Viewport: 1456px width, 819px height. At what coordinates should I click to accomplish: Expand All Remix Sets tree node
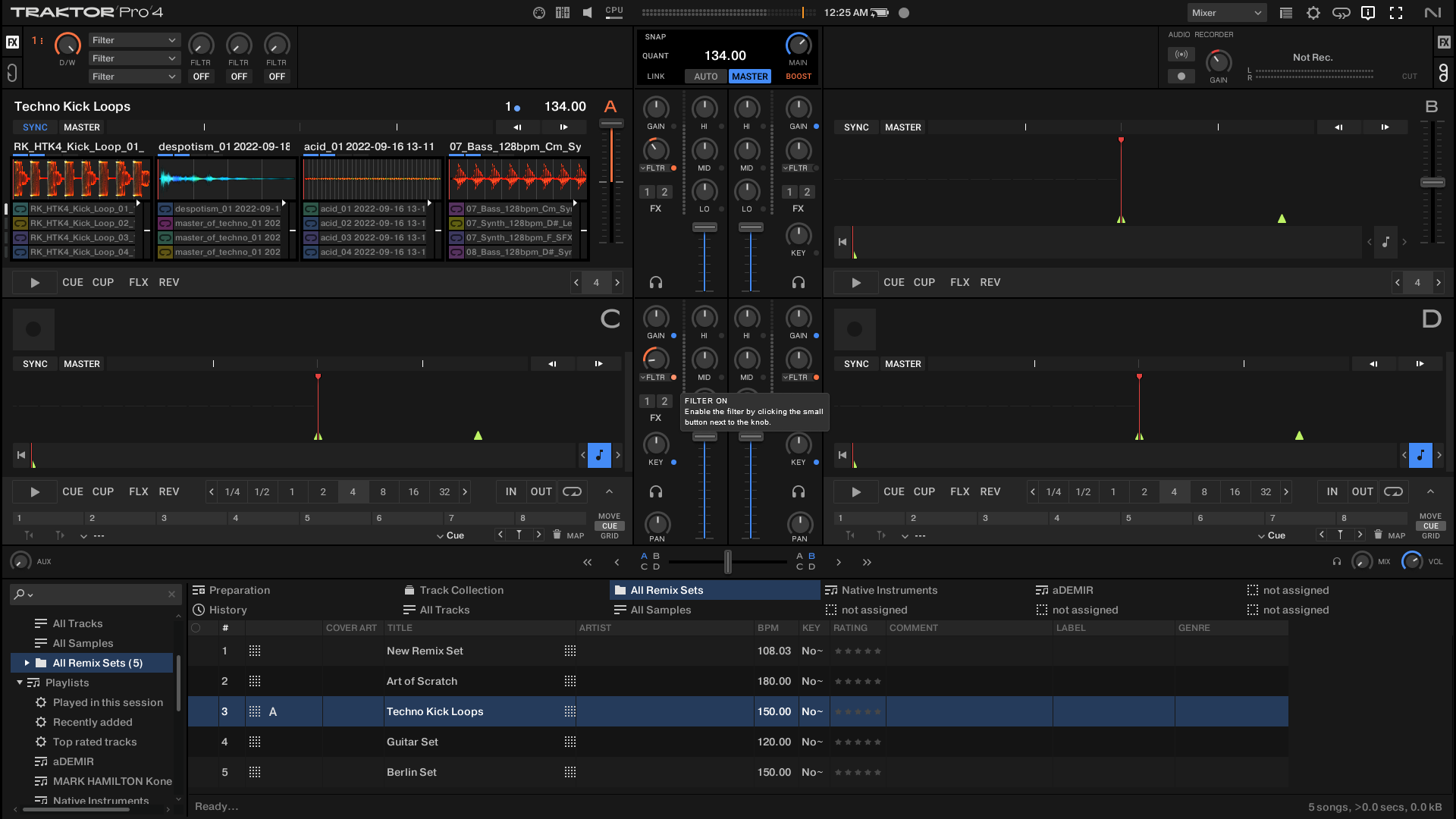tap(27, 663)
